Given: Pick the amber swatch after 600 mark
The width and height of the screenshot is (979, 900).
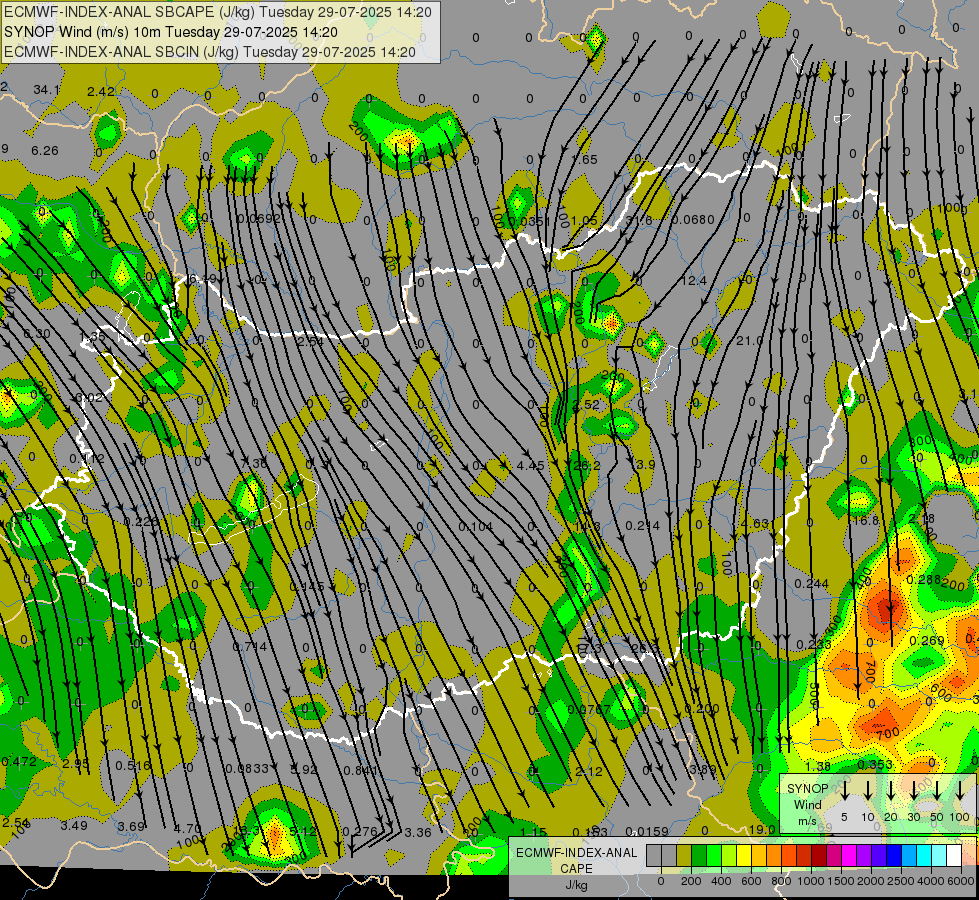Looking at the screenshot, I should coord(759,855).
